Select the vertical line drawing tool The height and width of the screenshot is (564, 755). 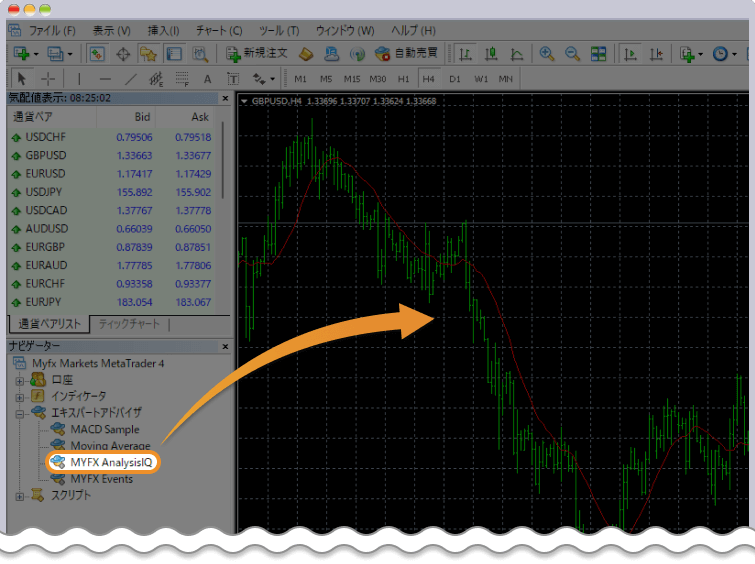point(79,79)
